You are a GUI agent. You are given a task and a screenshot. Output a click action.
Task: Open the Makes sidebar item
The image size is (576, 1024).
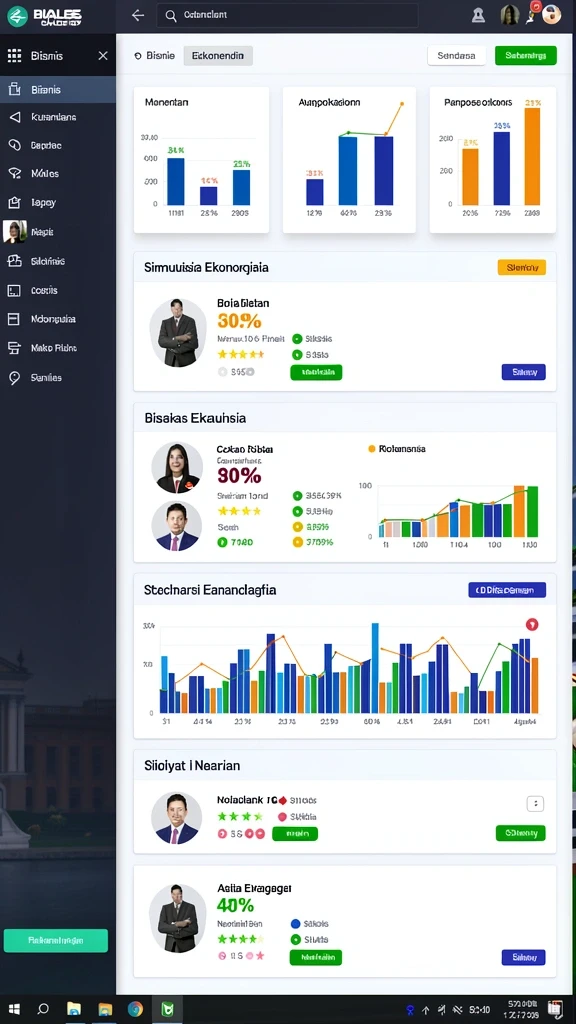45,173
